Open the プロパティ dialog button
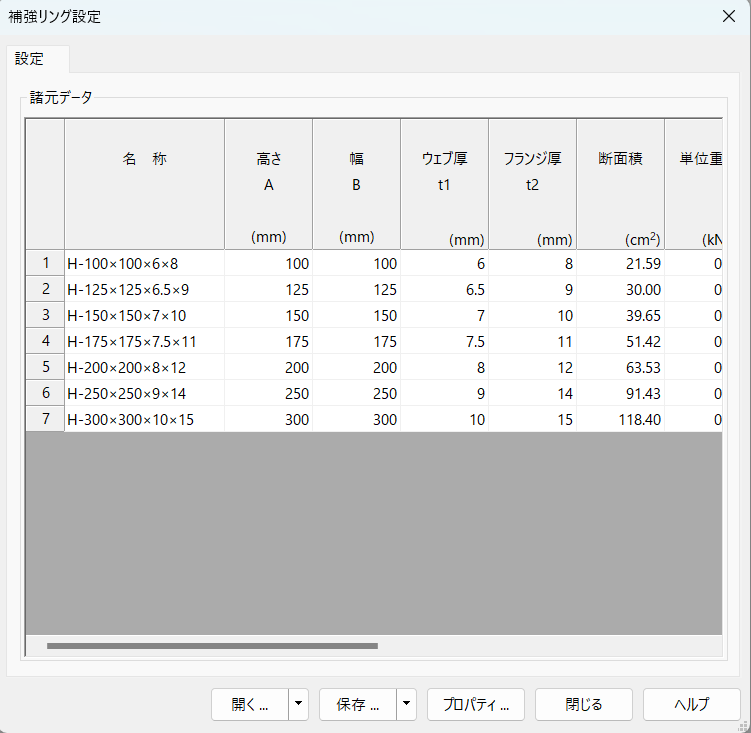The width and height of the screenshot is (751, 733). pos(476,704)
